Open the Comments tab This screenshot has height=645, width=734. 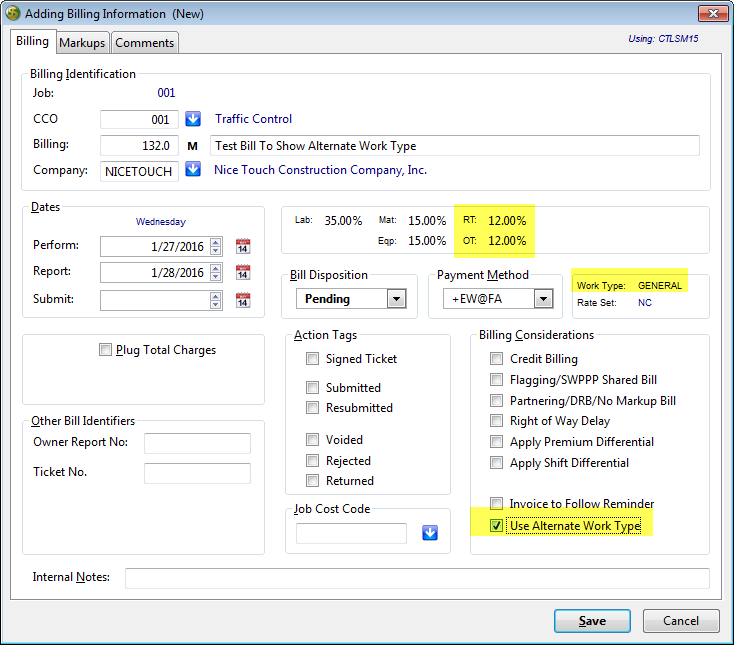(x=144, y=43)
